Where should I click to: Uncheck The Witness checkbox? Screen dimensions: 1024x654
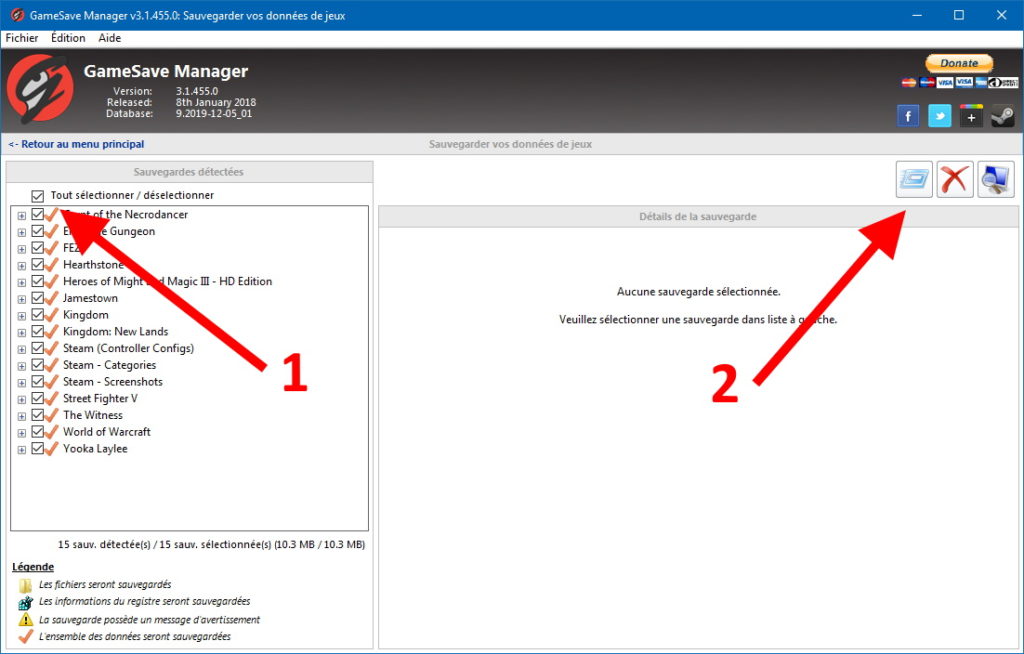[37, 415]
